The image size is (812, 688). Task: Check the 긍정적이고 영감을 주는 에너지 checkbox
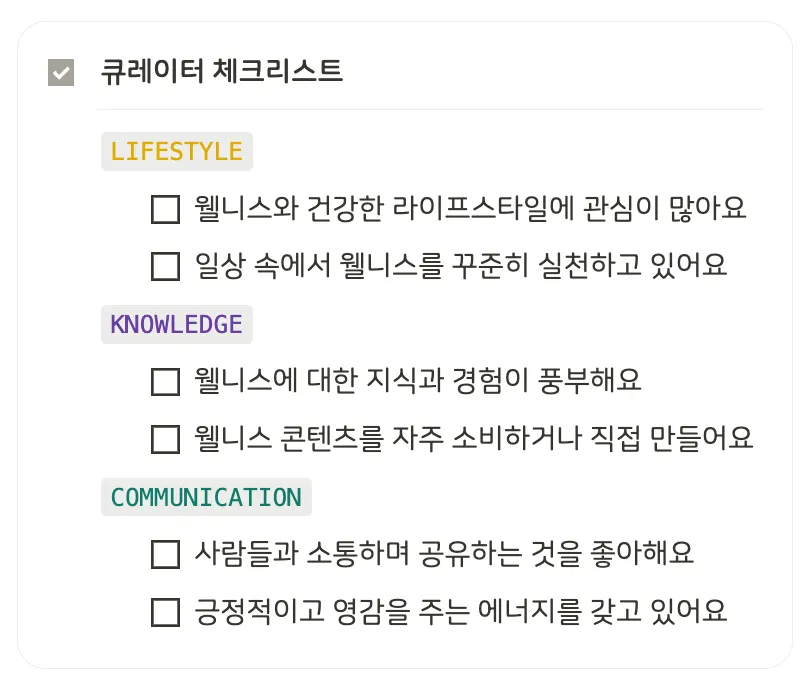[166, 612]
